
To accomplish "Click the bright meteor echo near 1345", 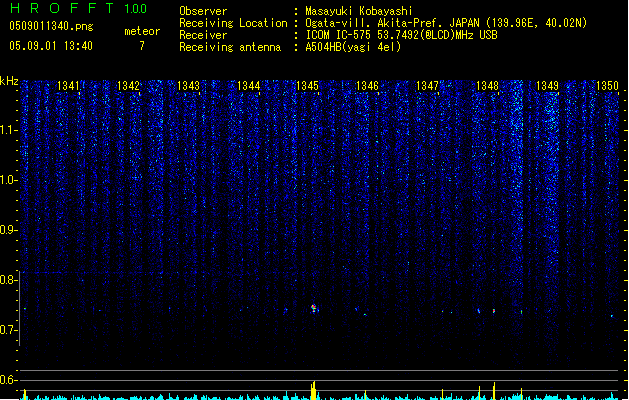I will [x=314, y=308].
